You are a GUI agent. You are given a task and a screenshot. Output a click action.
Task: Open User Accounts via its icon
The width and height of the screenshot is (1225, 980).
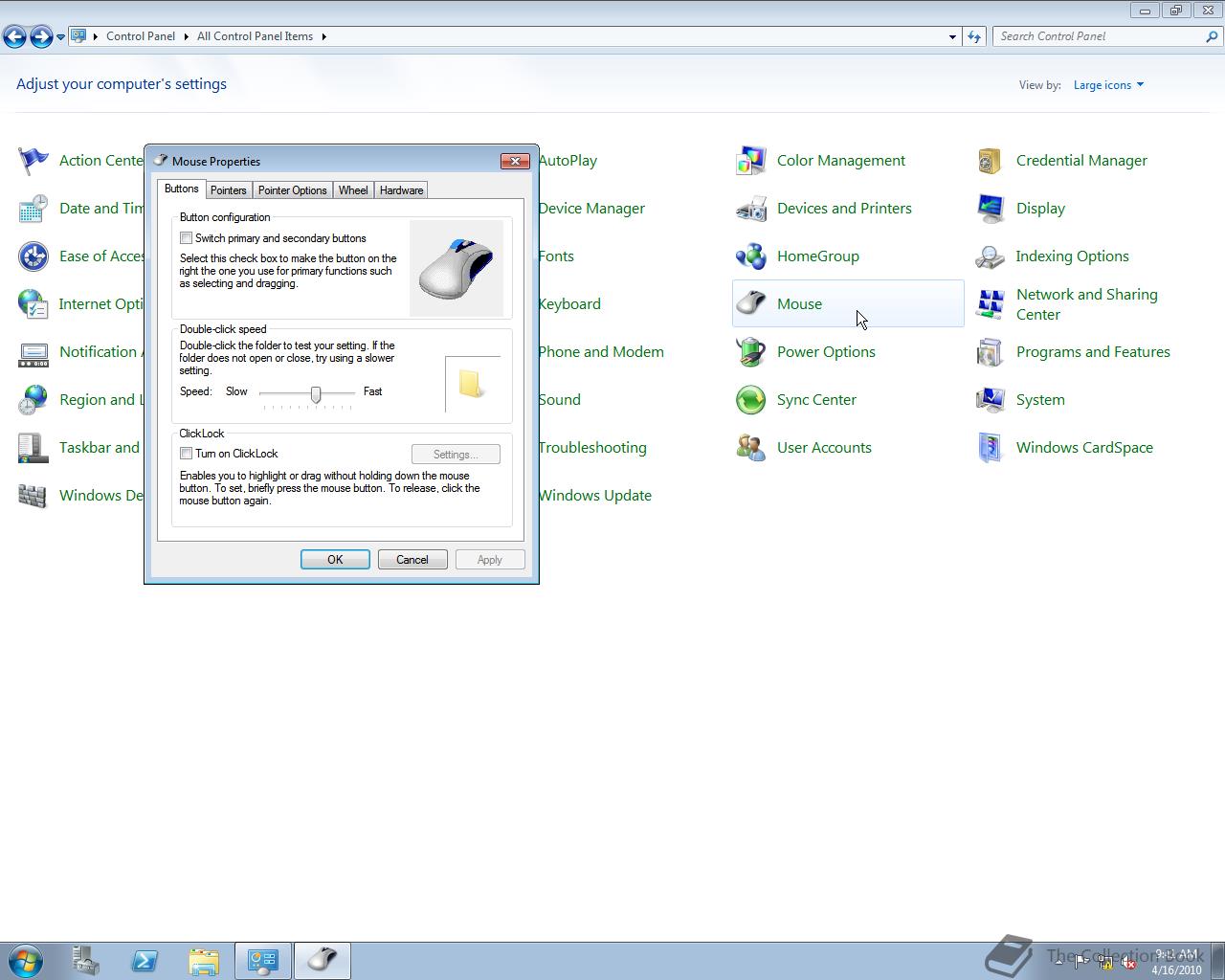(x=751, y=447)
